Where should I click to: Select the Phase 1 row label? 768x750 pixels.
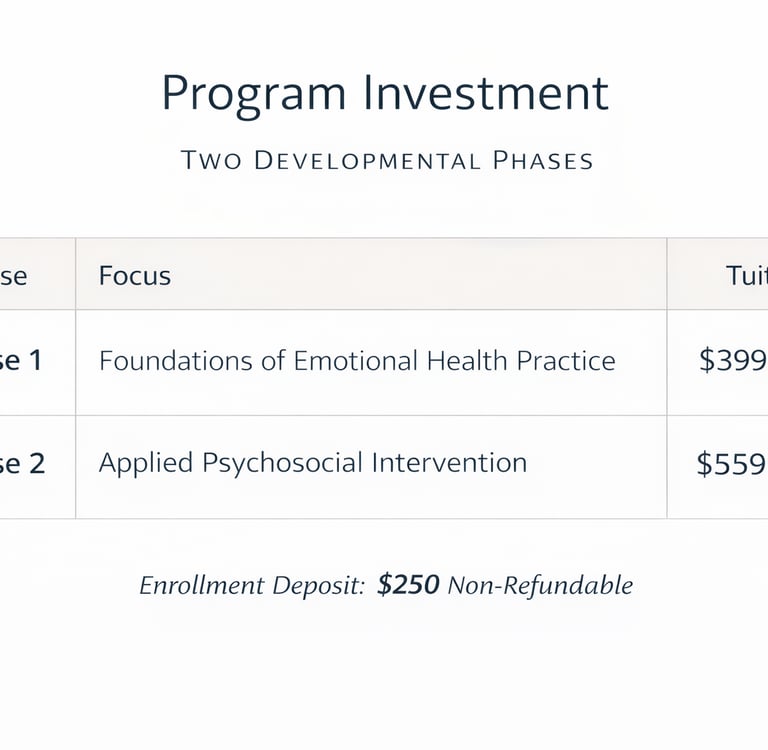point(21,360)
